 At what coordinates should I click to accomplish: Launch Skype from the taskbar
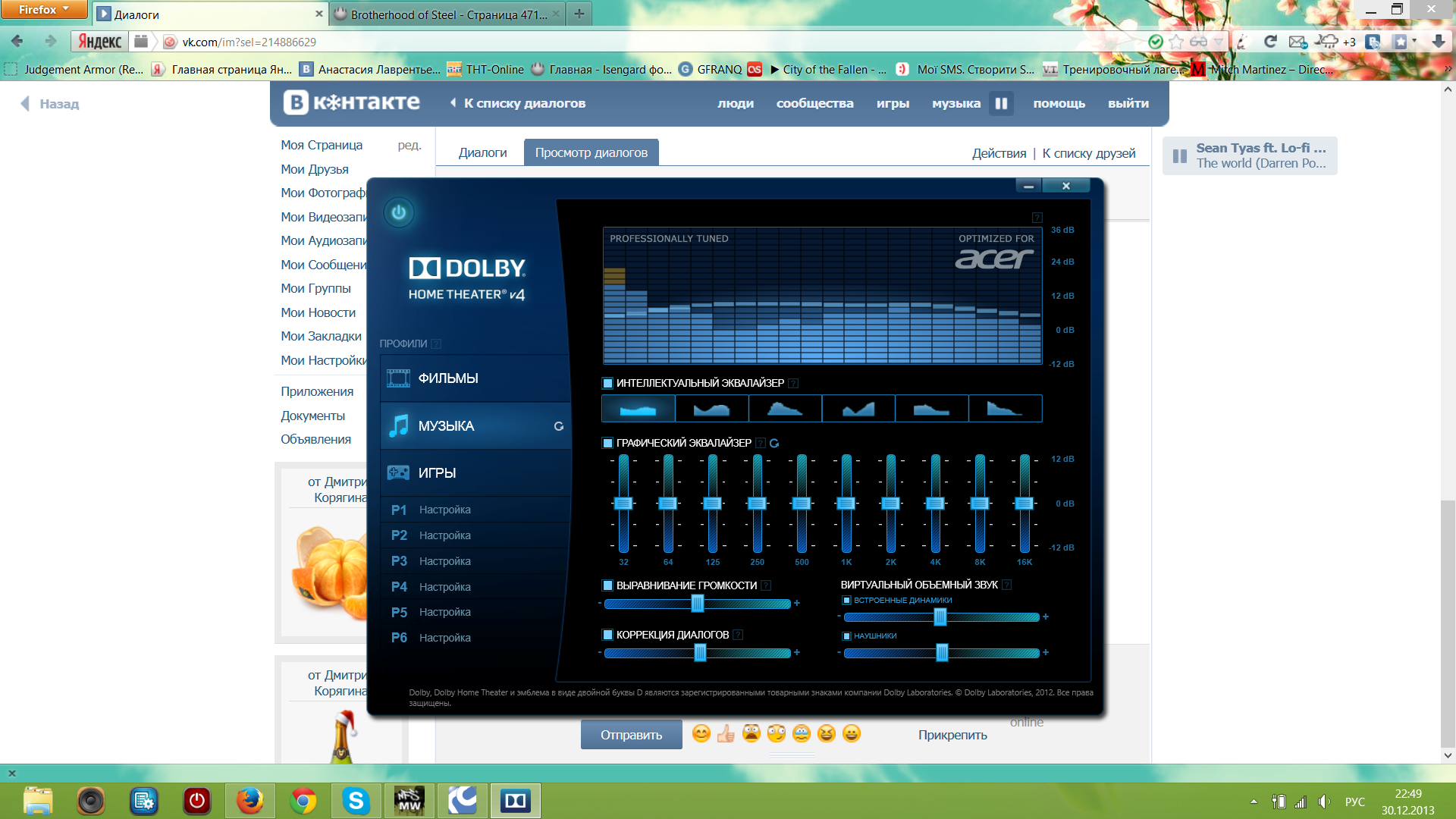[x=356, y=801]
